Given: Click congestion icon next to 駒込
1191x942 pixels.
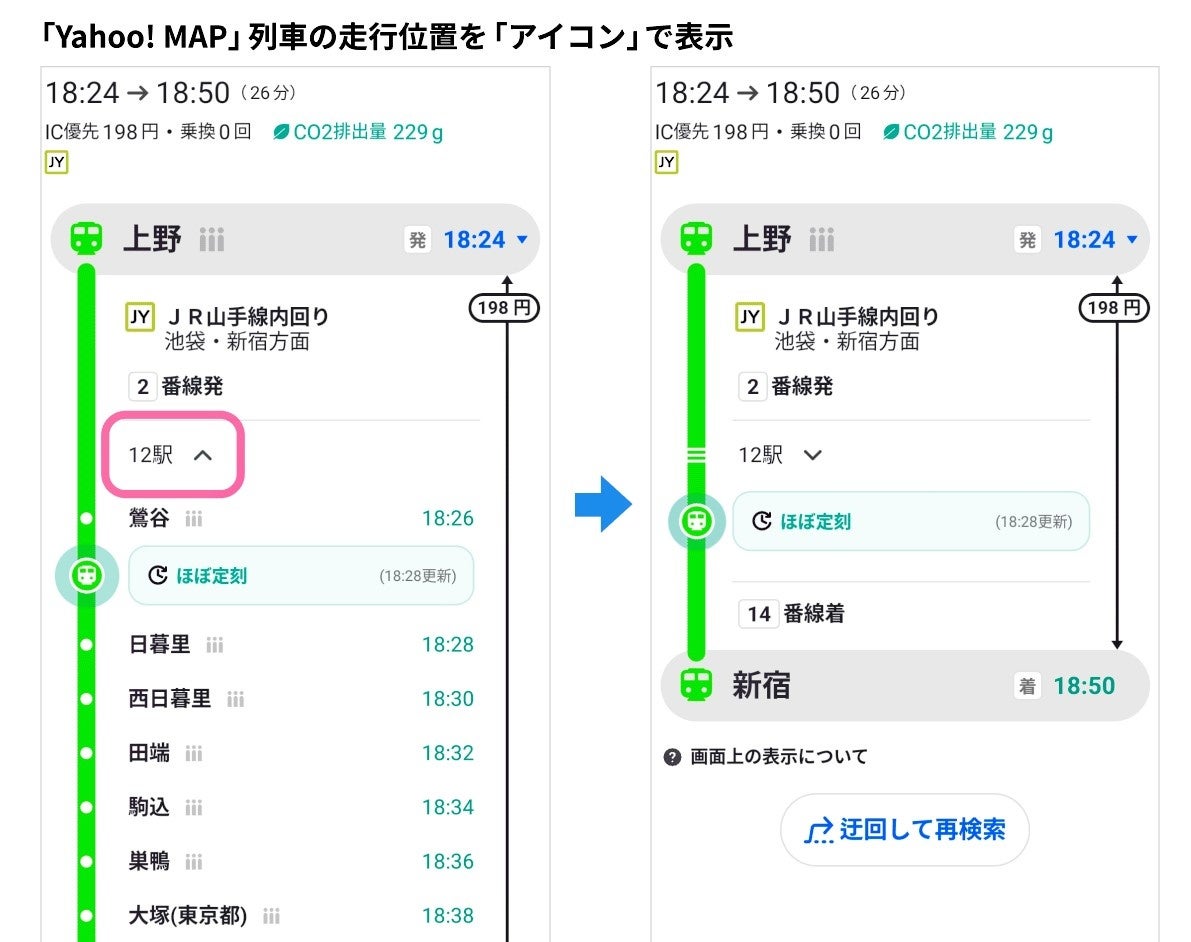Looking at the screenshot, I should click(x=194, y=808).
